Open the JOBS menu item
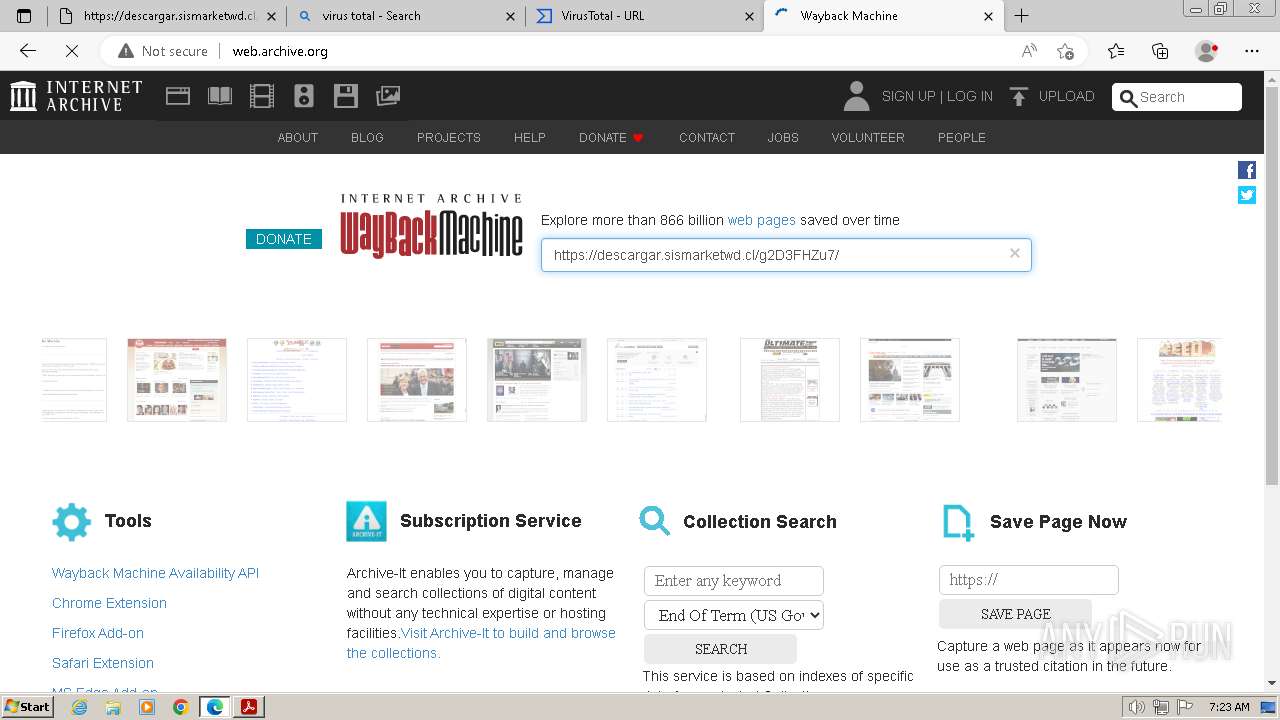 (783, 137)
